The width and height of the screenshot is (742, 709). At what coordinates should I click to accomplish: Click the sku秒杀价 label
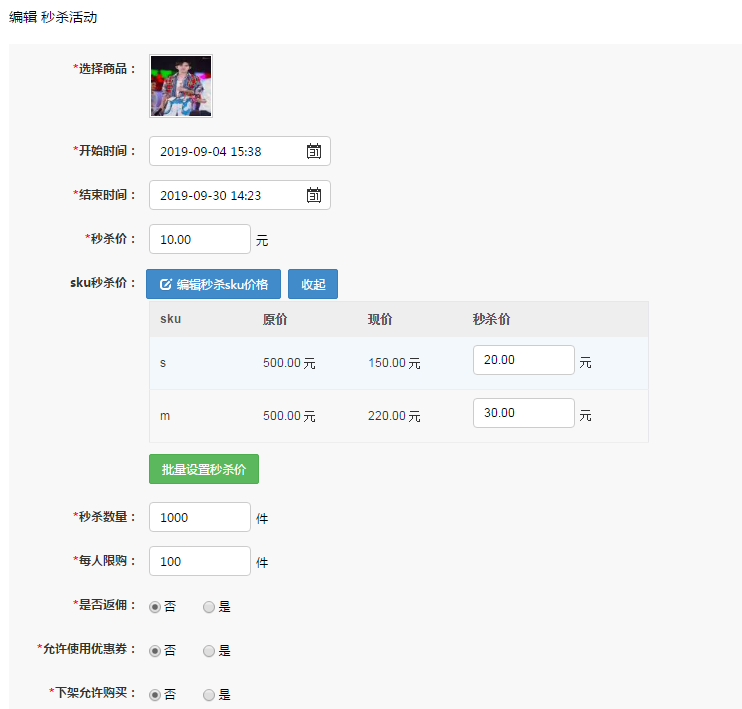point(103,283)
